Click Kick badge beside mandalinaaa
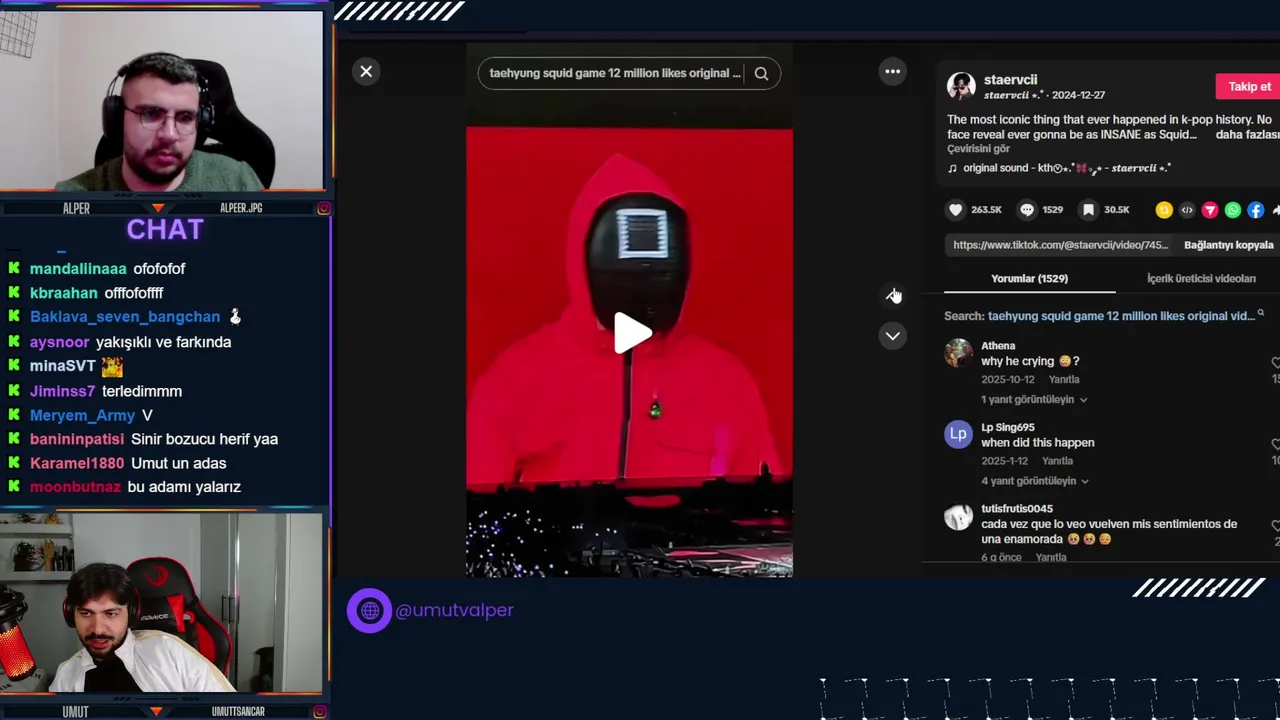This screenshot has height=720, width=1280. point(14,268)
